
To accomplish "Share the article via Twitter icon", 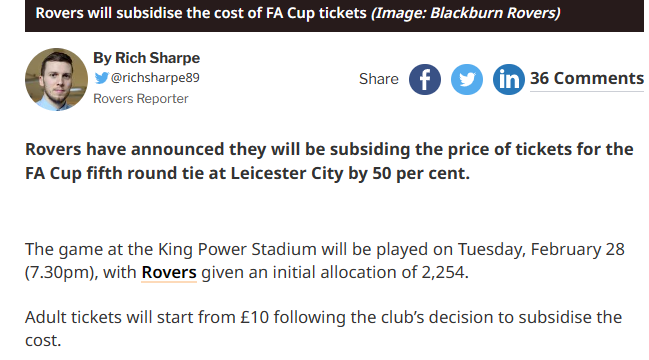I will [466, 79].
